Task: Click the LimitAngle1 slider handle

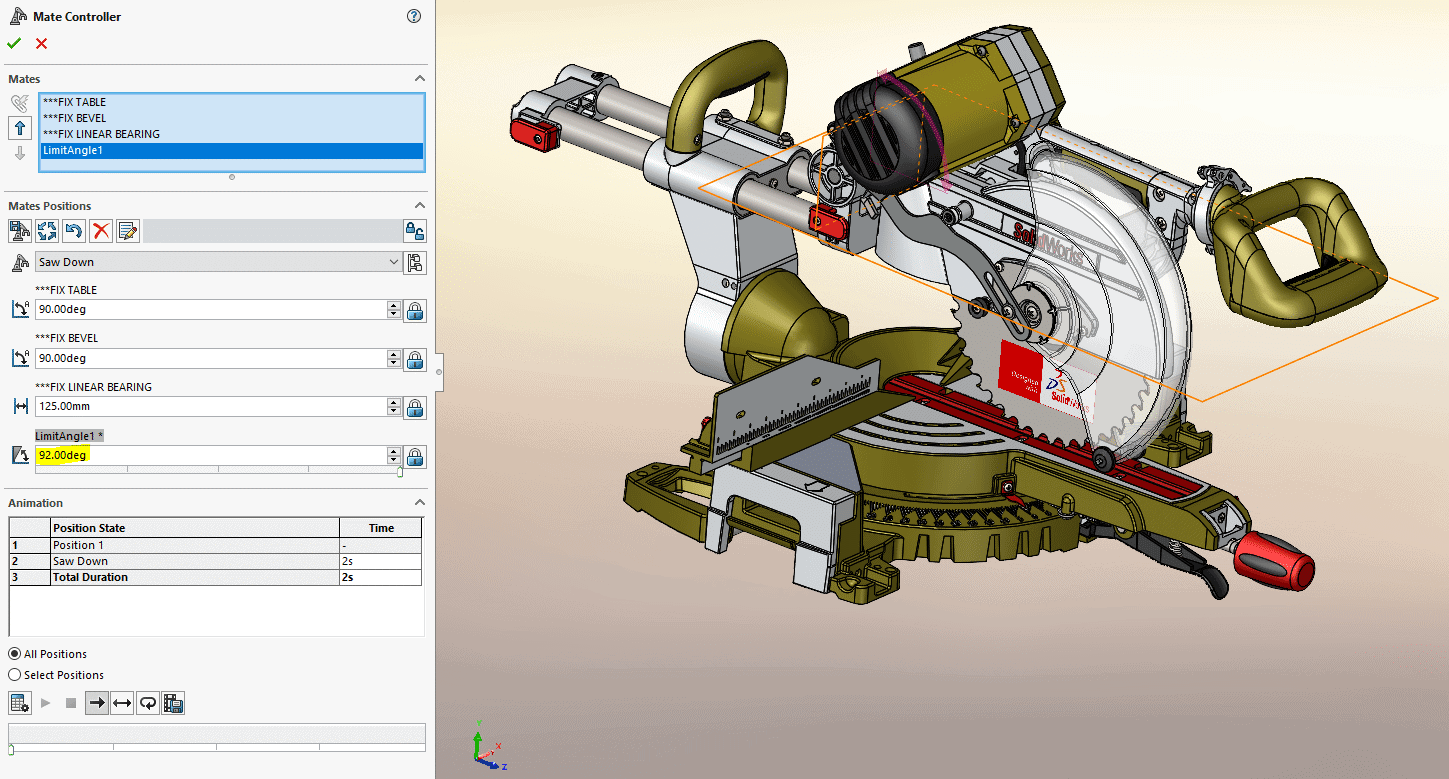Action: coord(400,470)
